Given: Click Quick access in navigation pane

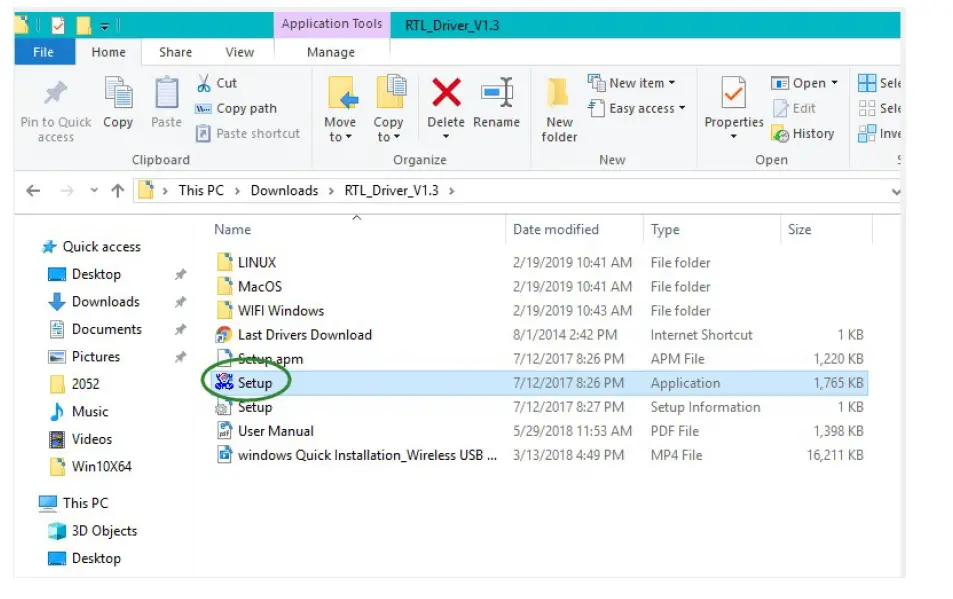Looking at the screenshot, I should [101, 247].
